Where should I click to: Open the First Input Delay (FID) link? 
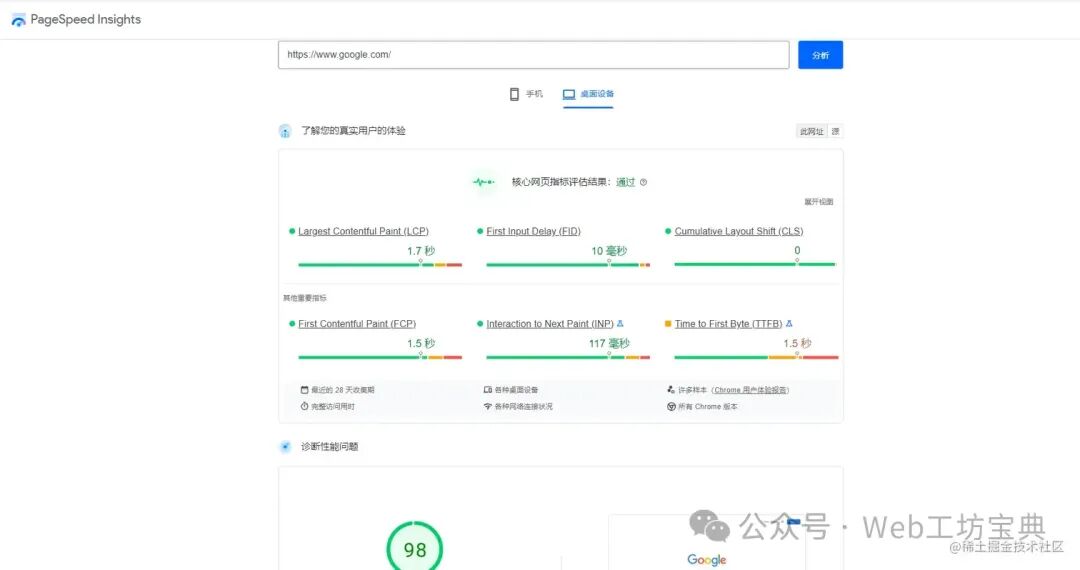[x=533, y=231]
